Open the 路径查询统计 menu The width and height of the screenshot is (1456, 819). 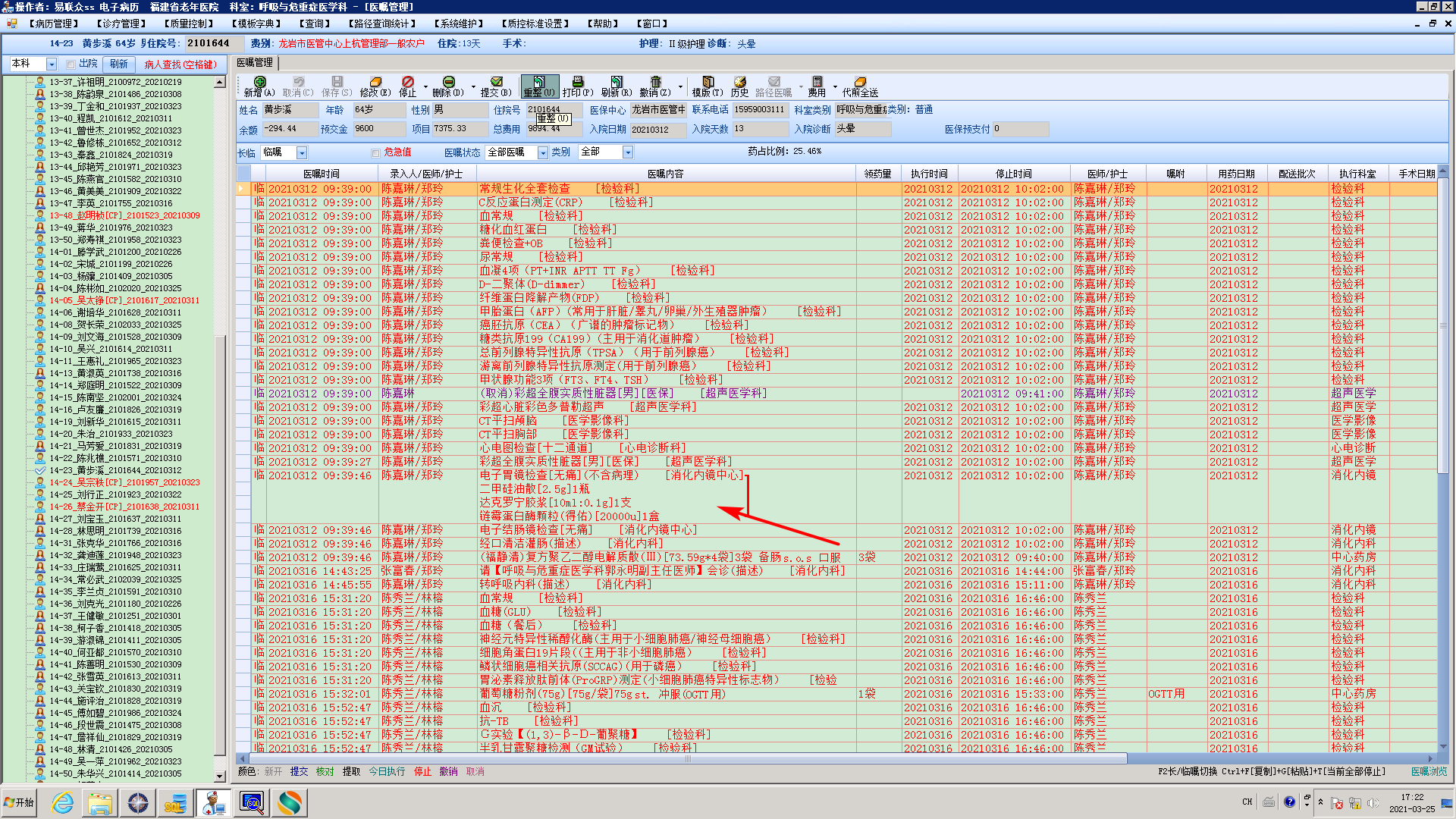[381, 24]
